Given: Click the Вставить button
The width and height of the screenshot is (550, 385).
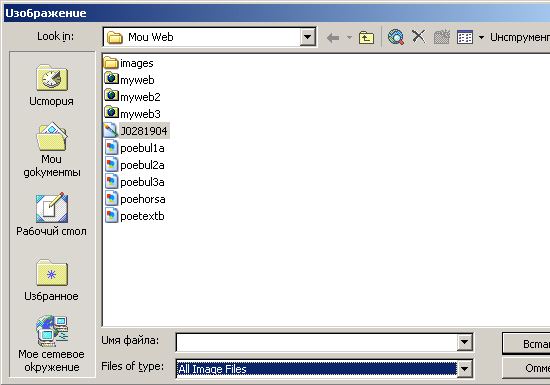Looking at the screenshot, I should 526,344.
